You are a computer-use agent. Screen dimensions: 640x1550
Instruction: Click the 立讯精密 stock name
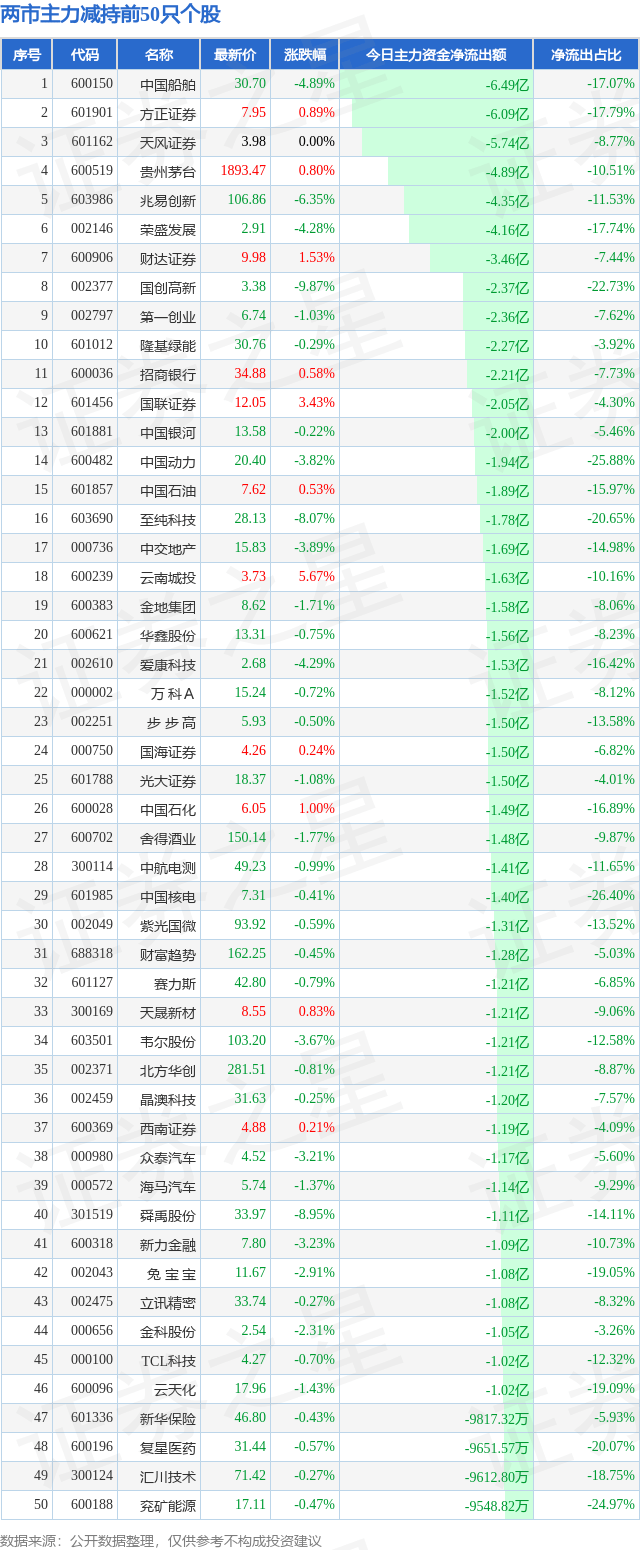tap(168, 1302)
